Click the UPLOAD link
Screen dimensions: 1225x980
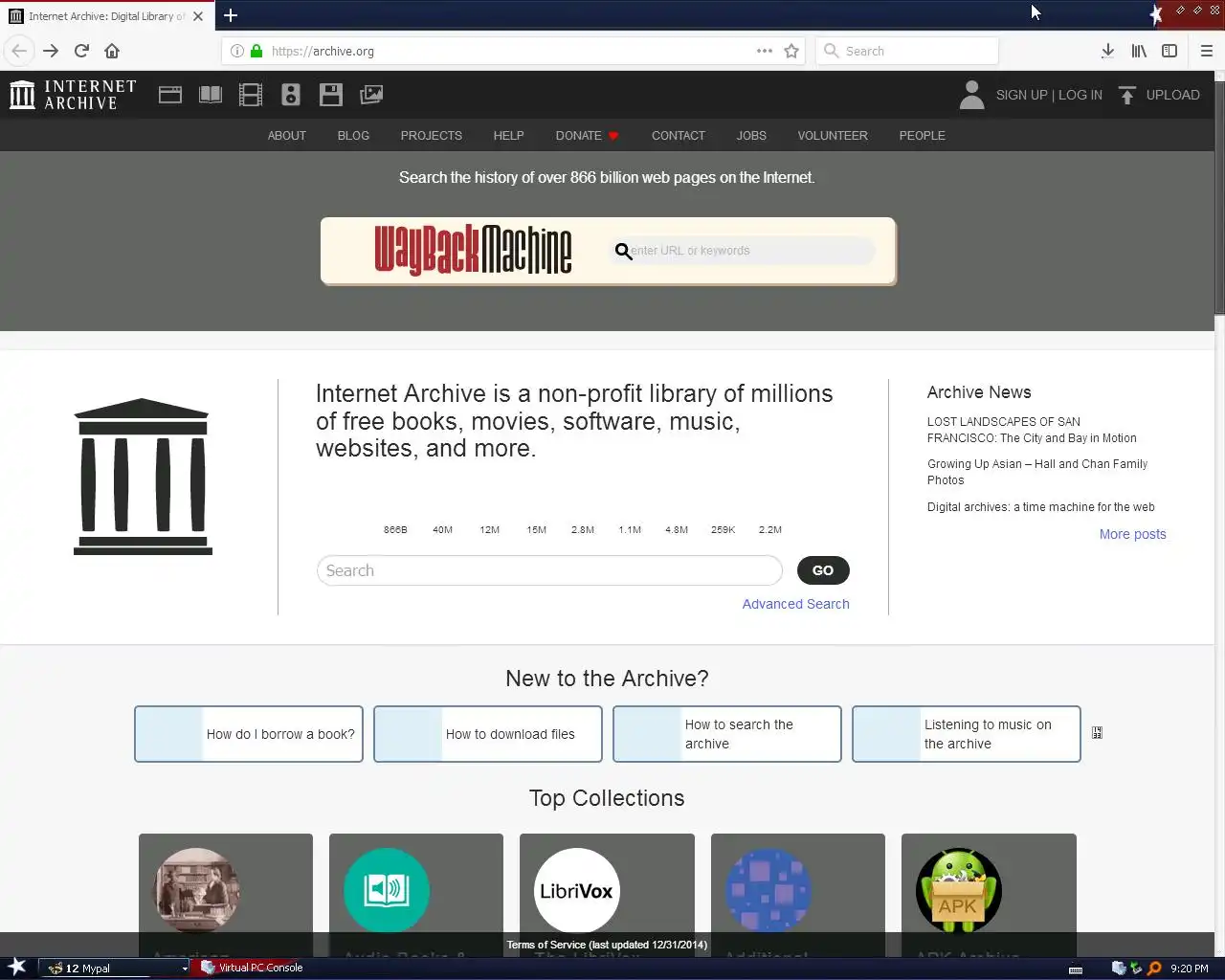[x=1172, y=95]
